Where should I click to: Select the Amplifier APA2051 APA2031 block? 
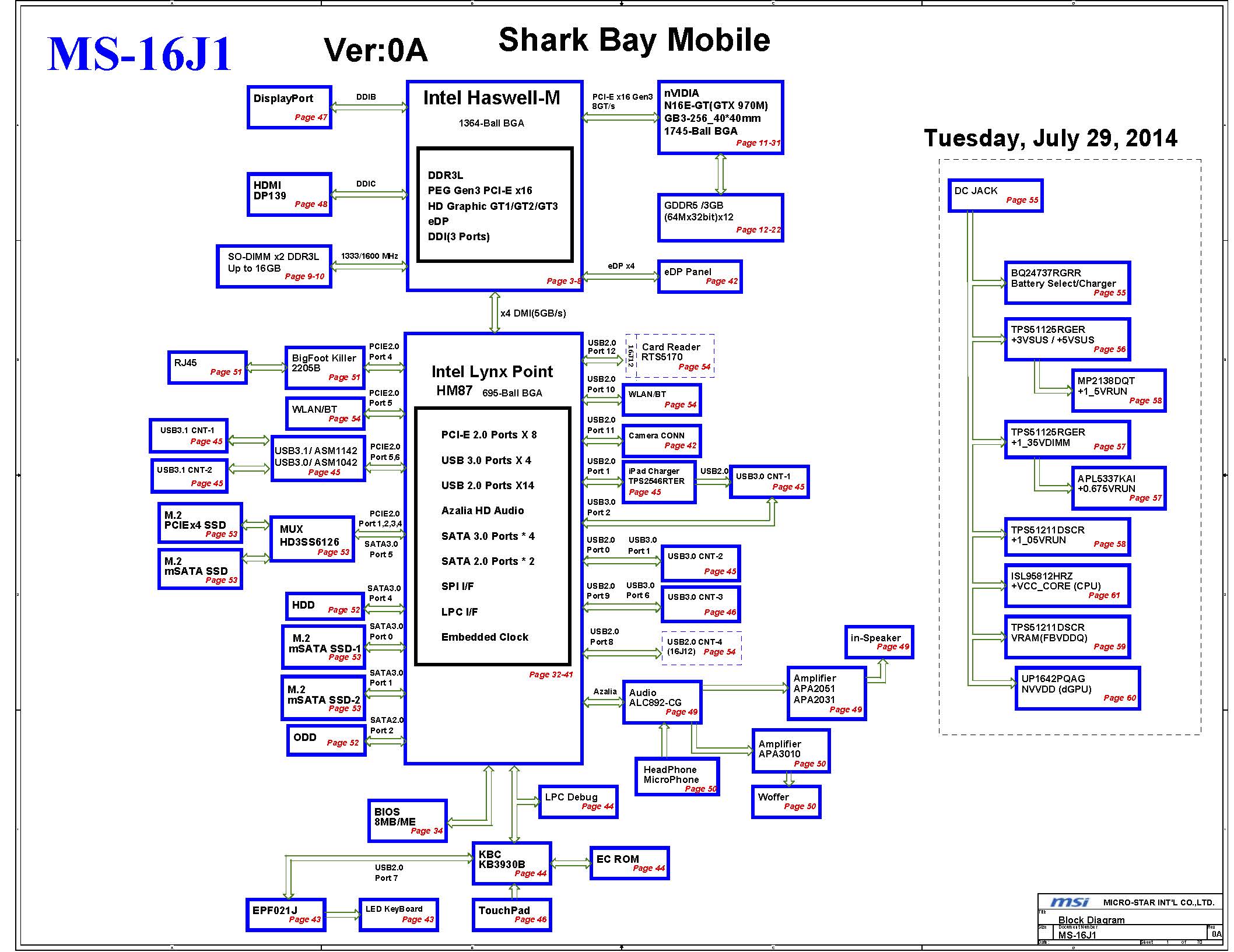(826, 694)
